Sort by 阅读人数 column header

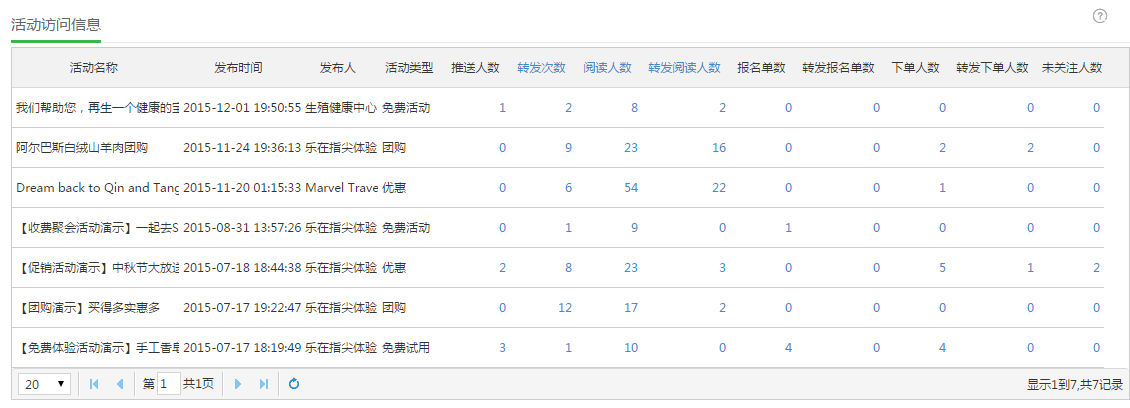607,68
